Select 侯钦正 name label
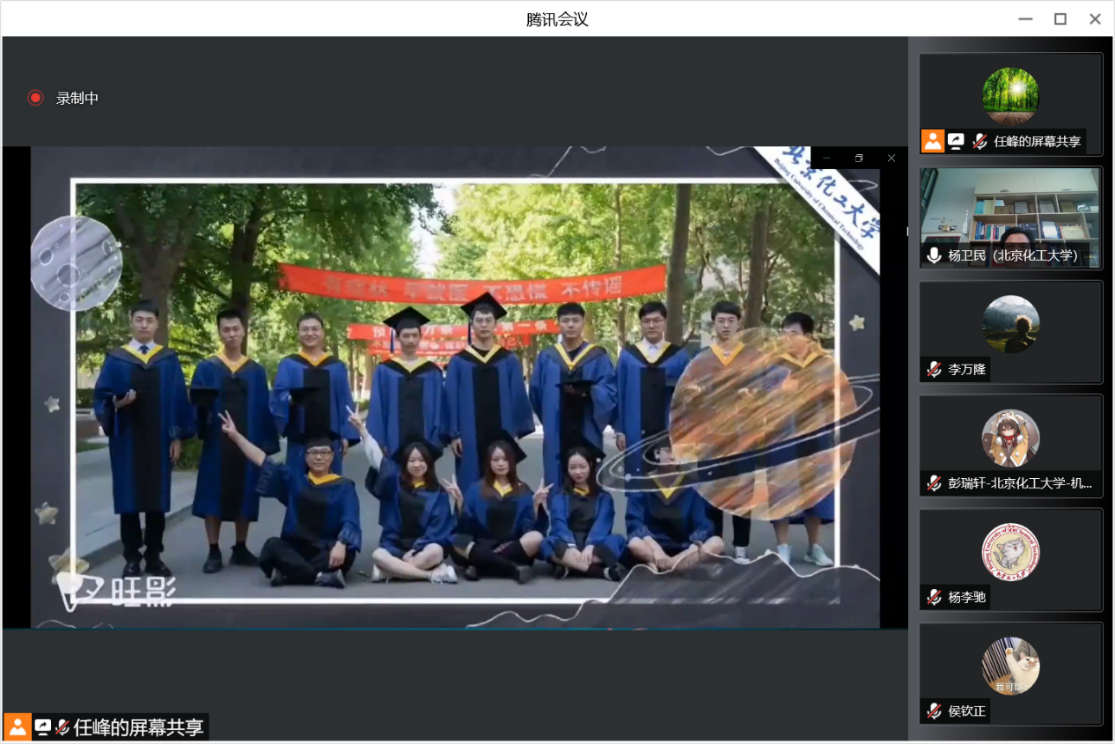The height and width of the screenshot is (744, 1115). 966,711
